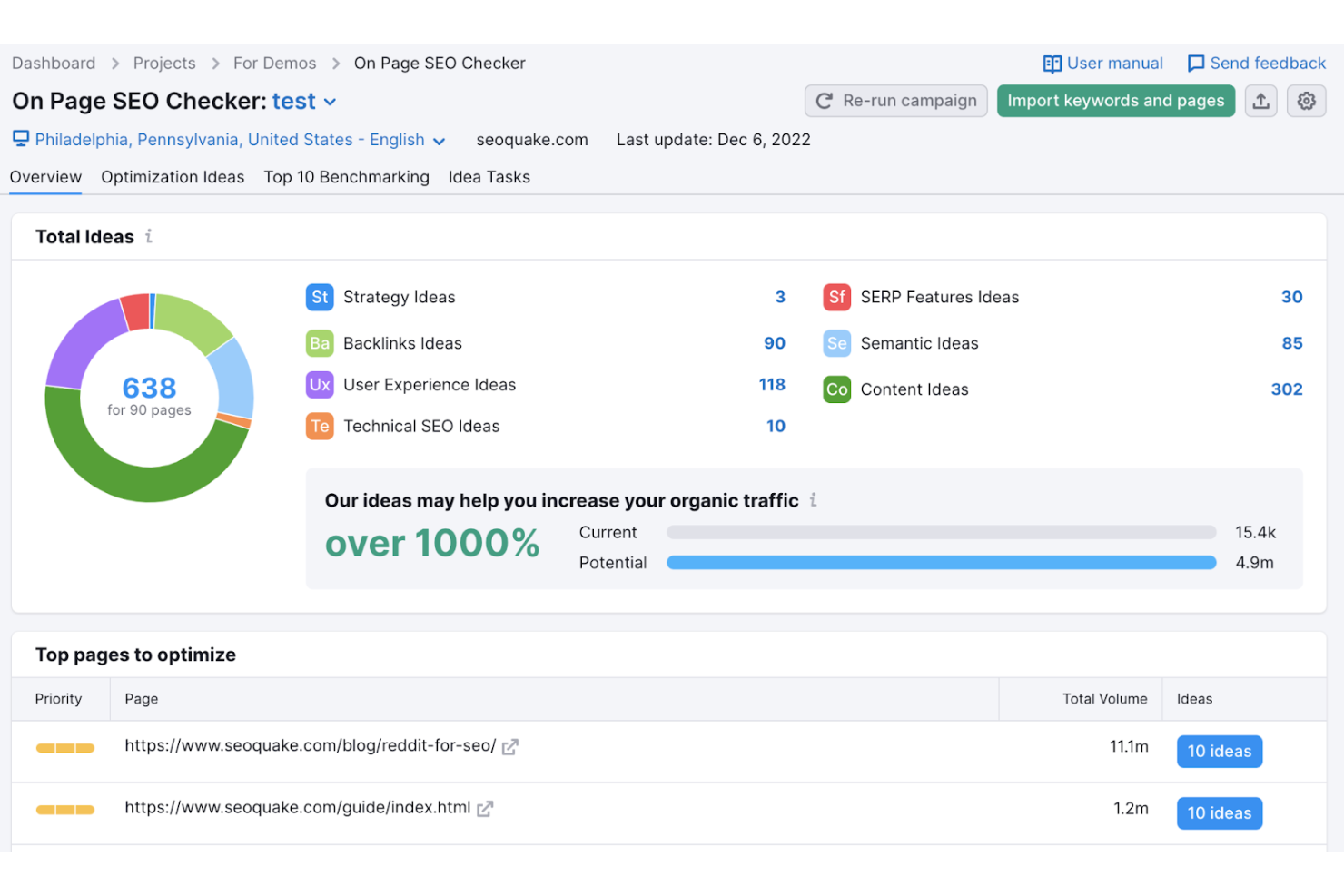This screenshot has height=896, width=1344.
Task: Click the St Strategy Ideas icon
Action: (x=320, y=297)
